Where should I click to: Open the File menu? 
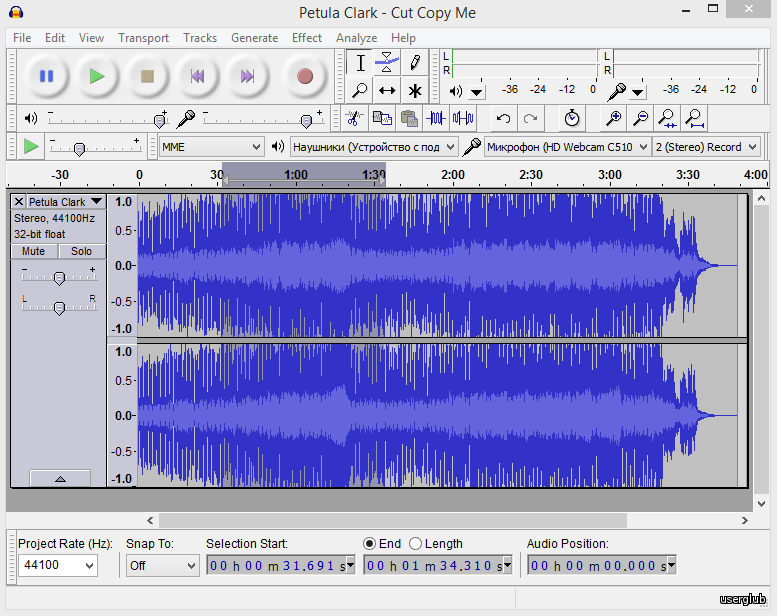point(22,38)
